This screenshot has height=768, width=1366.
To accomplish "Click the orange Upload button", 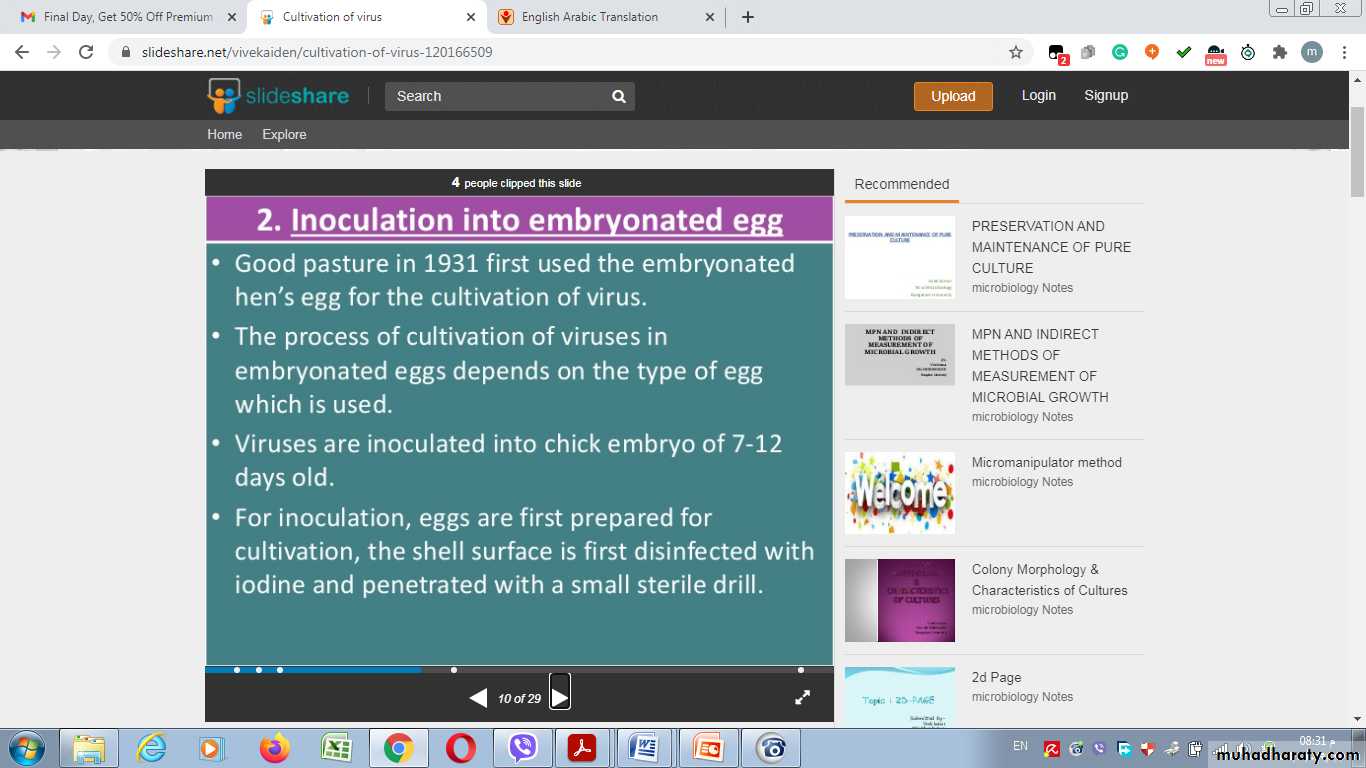I will [x=953, y=96].
